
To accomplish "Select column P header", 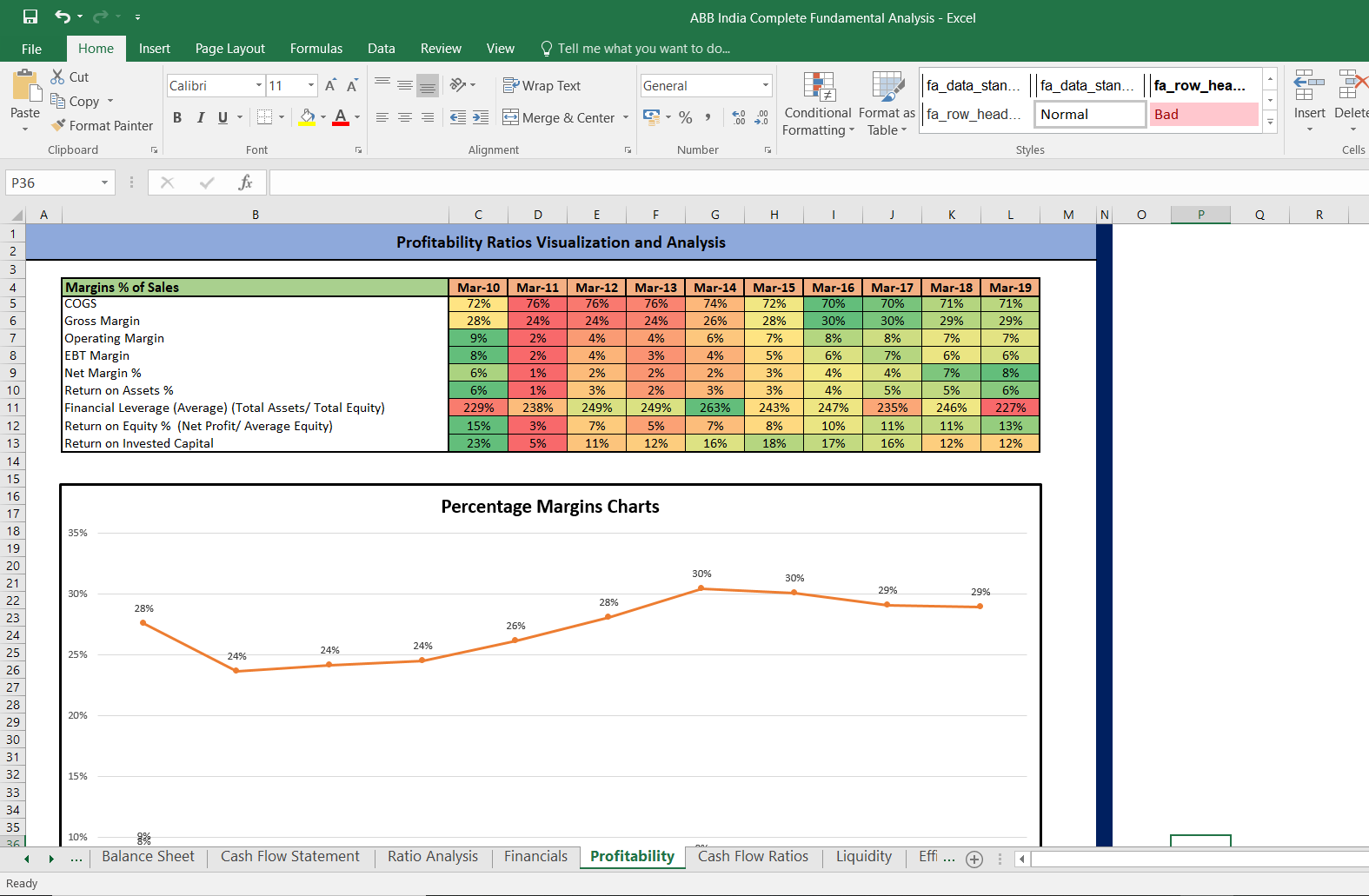I will point(1200,215).
